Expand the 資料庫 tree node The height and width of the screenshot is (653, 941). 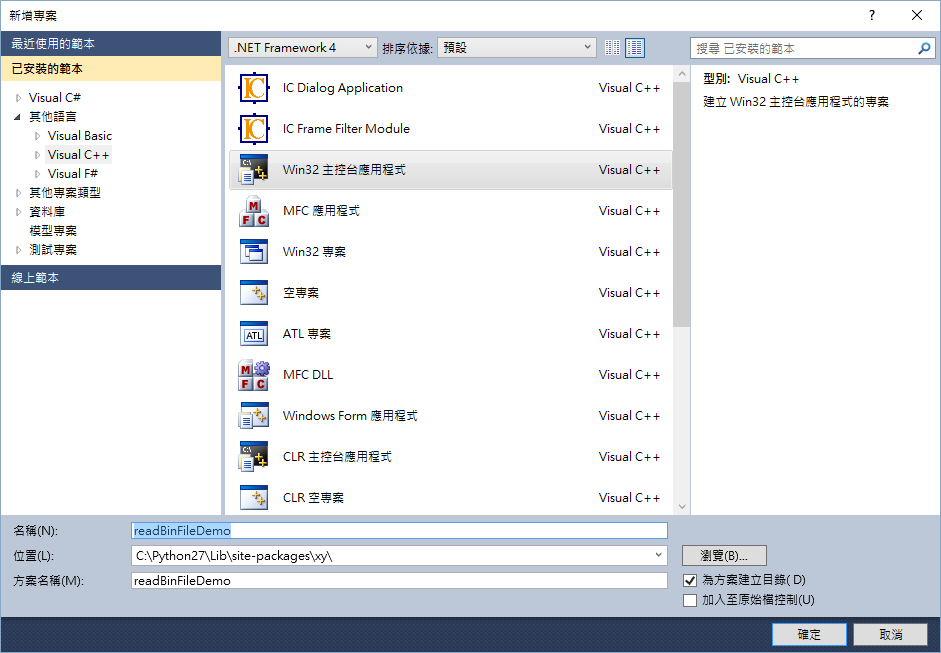point(19,212)
